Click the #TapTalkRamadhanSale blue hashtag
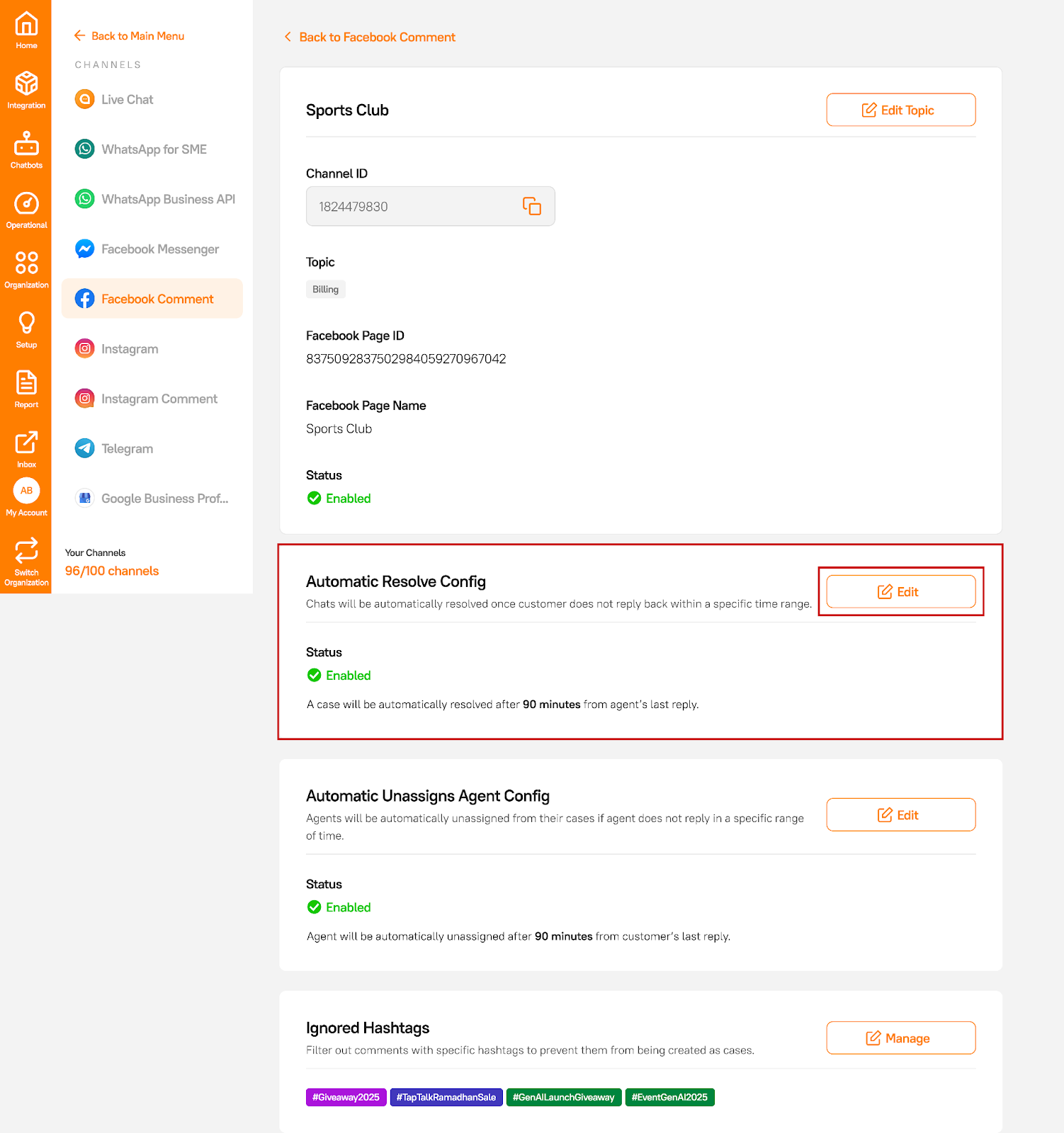The width and height of the screenshot is (1064, 1133). (x=446, y=1097)
